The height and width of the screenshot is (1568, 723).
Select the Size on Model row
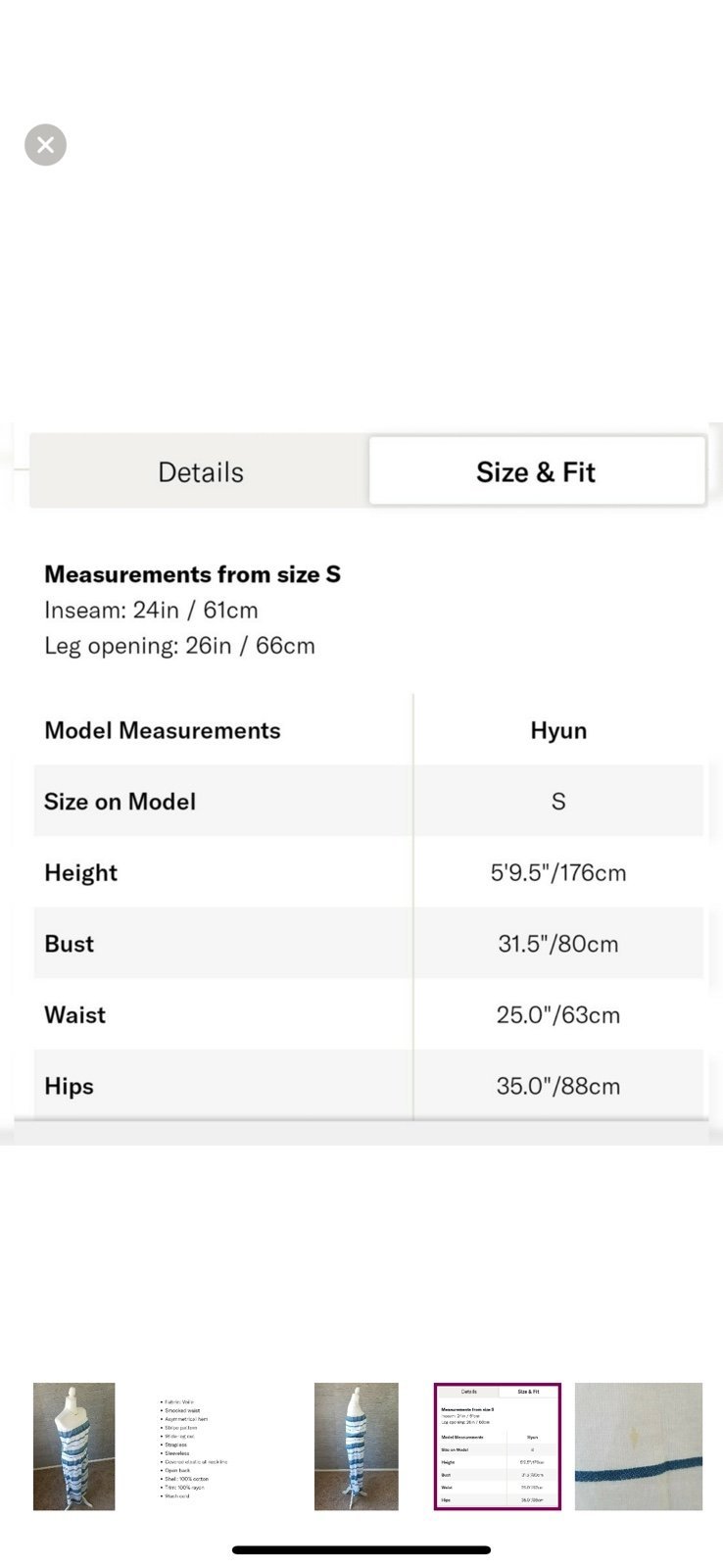368,801
